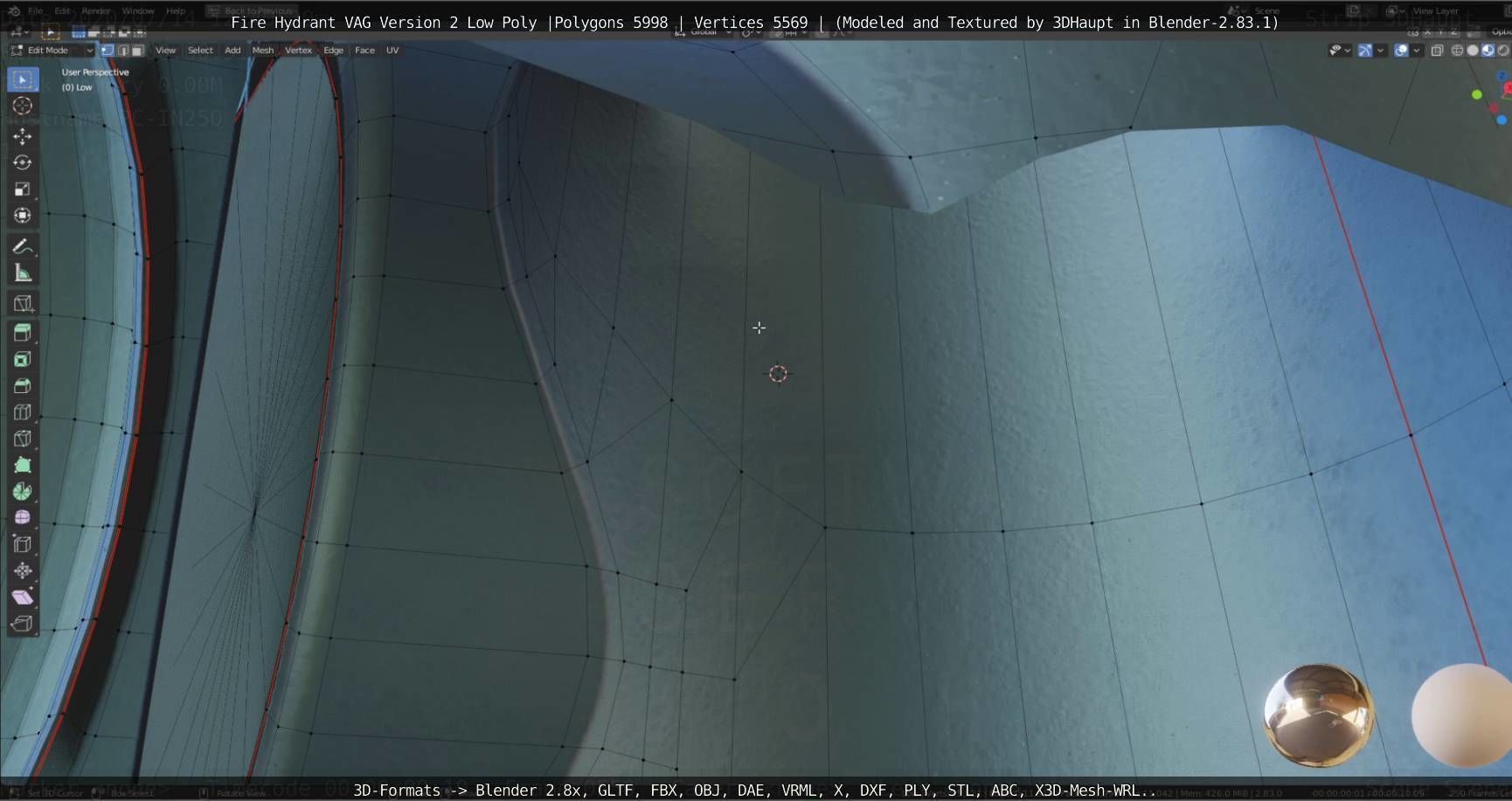This screenshot has height=801, width=1512.
Task: Switch to face select mode
Action: point(137,51)
